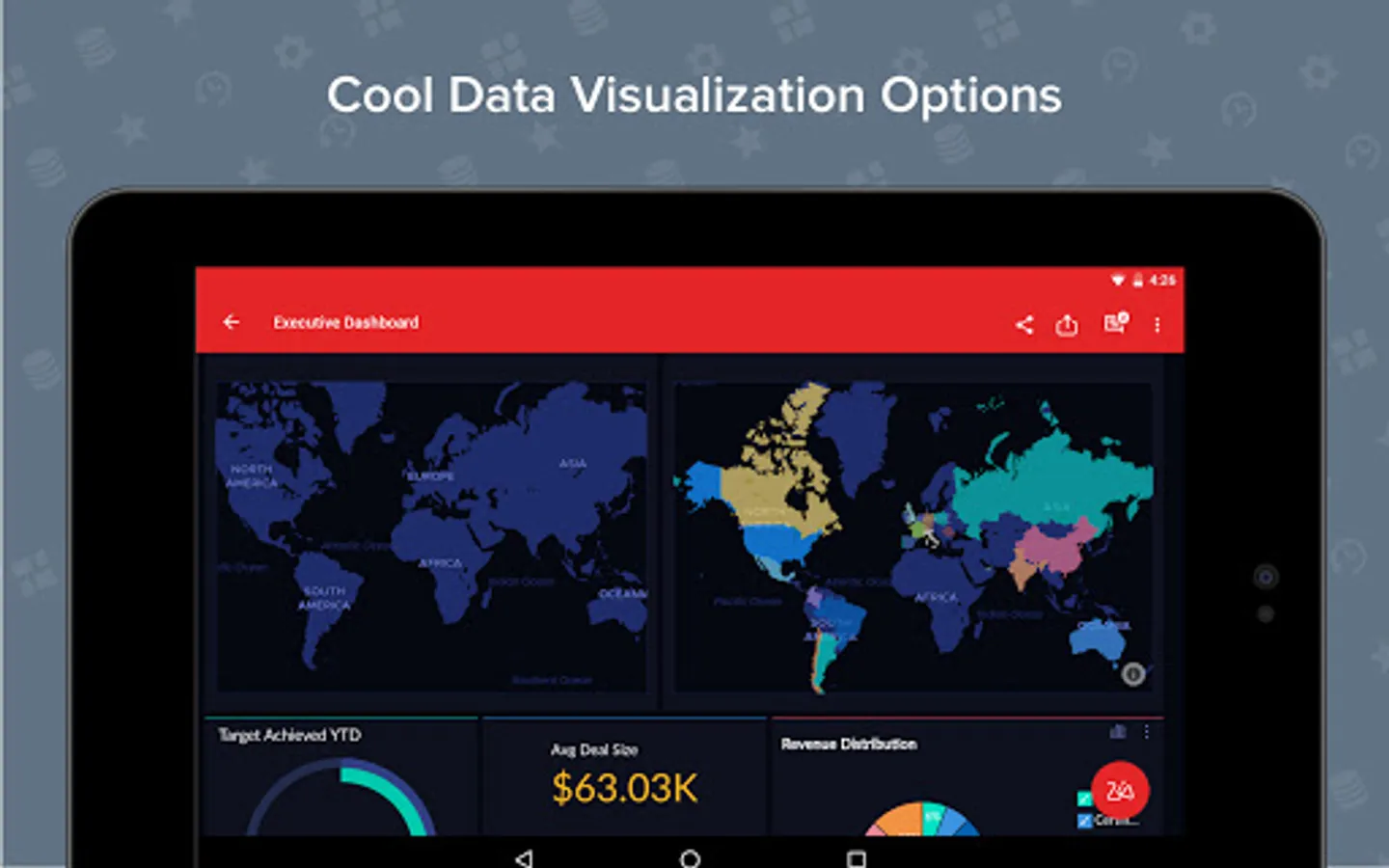This screenshot has height=868, width=1389.
Task: Tap Android recent apps square
Action: coord(856,858)
